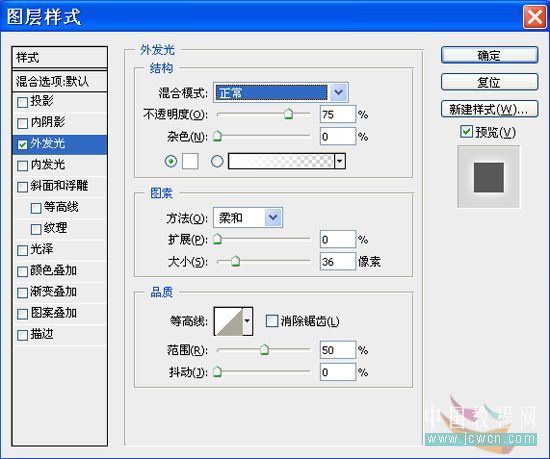Click the 确定 OK button

489,55
